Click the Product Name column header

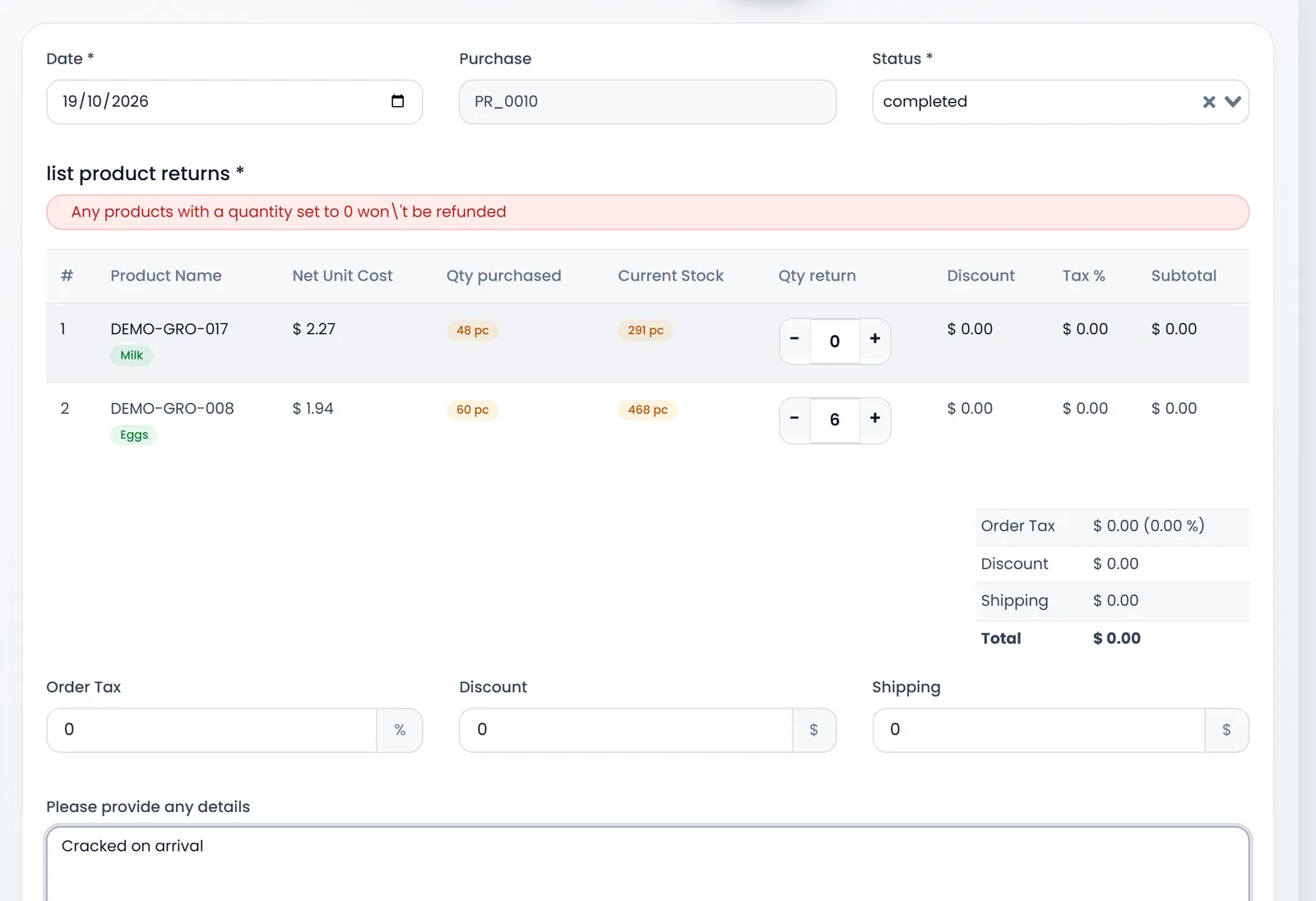coord(166,276)
